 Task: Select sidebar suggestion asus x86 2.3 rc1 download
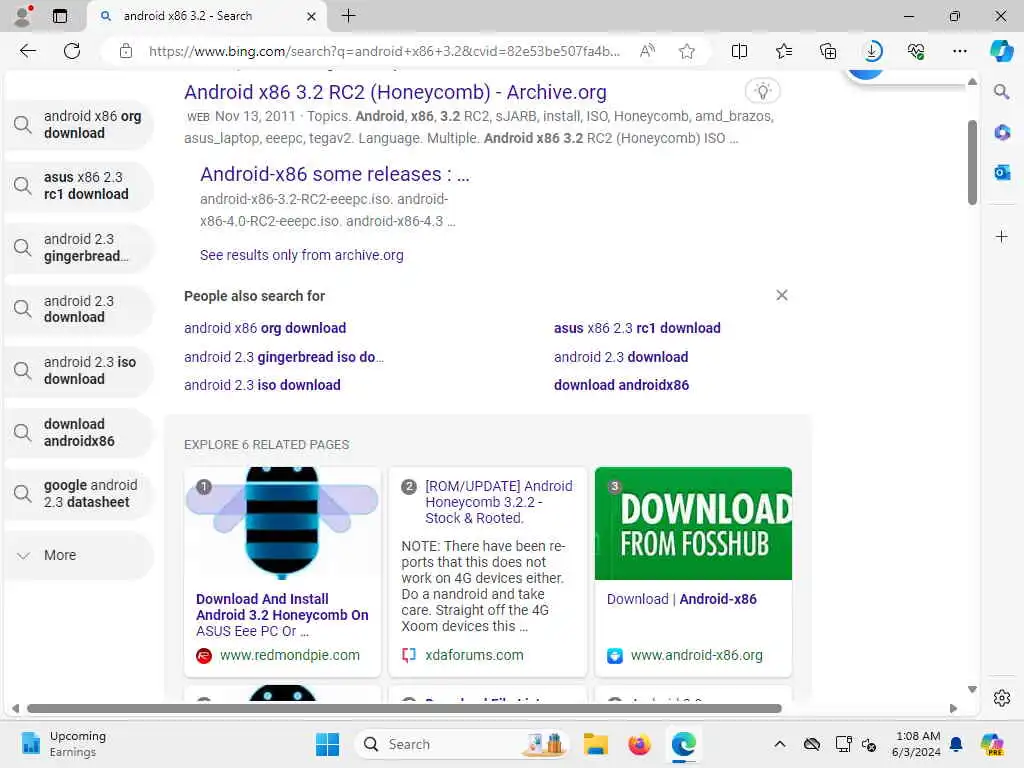78,185
